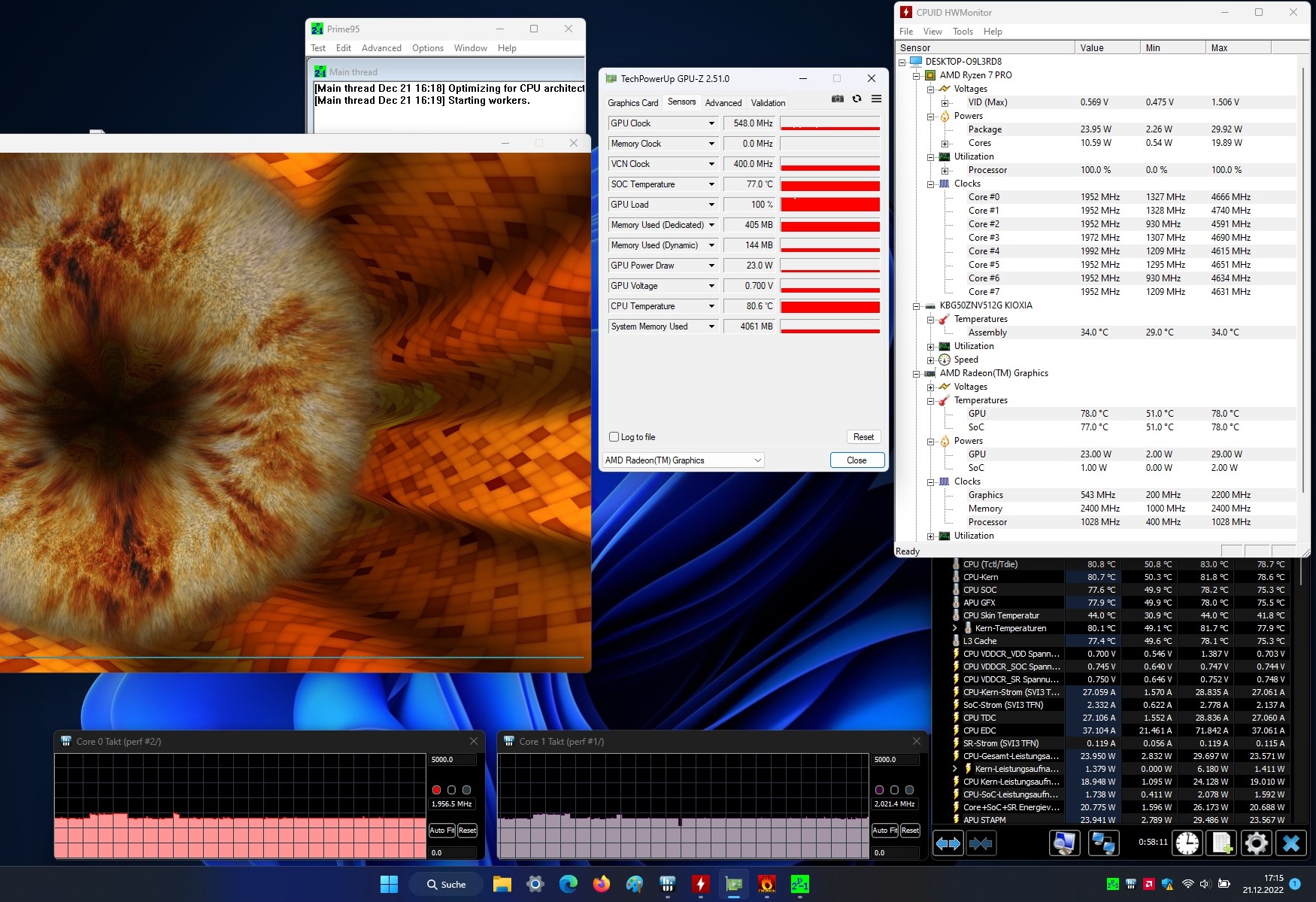
Task: Reset timer using HWiNFO clock icon
Action: point(1187,843)
